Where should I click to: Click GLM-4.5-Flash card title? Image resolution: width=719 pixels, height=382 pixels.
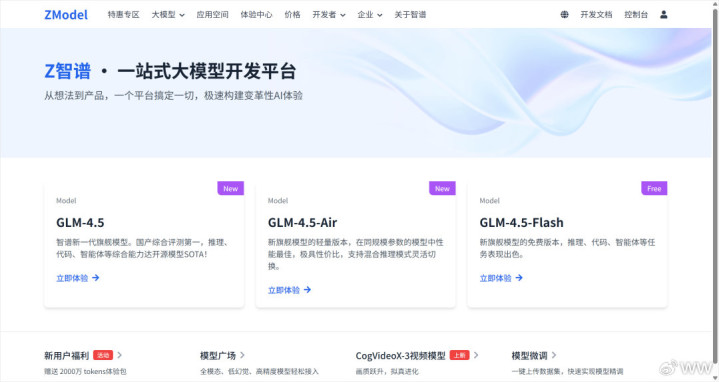click(521, 223)
